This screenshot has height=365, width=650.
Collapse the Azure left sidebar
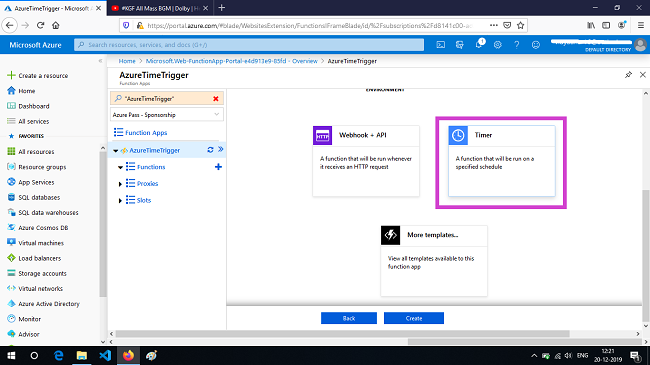100,61
